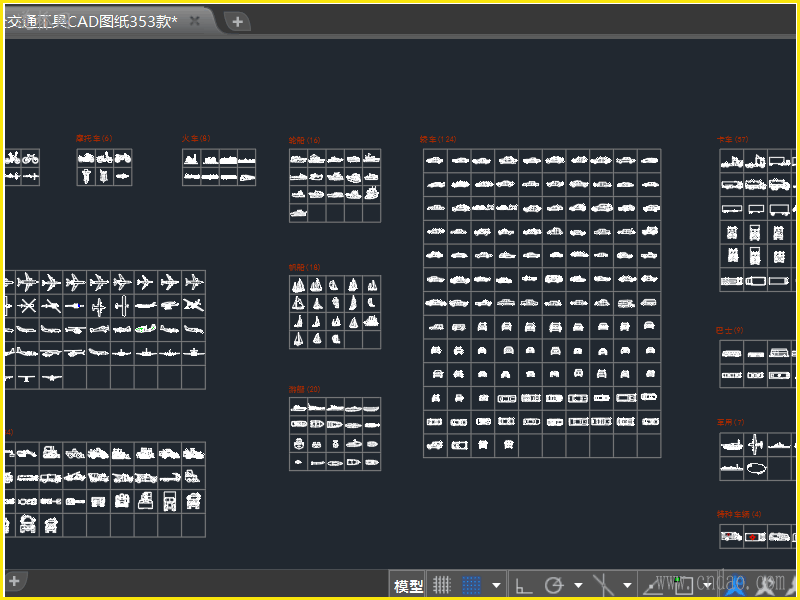800x600 pixels.
Task: Close the 交通工具CAD图纸353款 drawing tab
Action: pyautogui.click(x=195, y=21)
